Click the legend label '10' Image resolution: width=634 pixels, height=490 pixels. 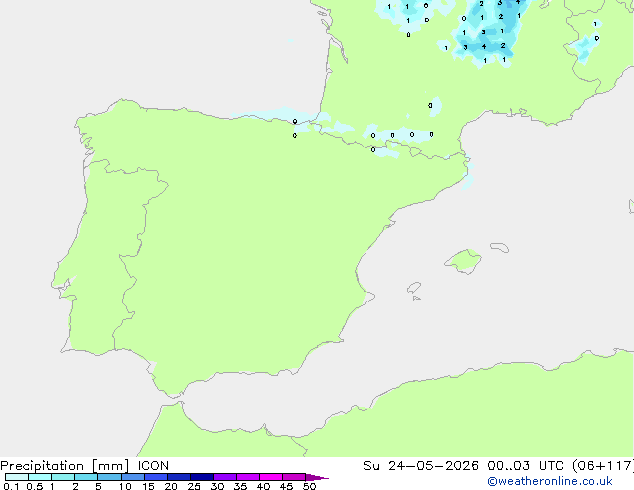125,486
